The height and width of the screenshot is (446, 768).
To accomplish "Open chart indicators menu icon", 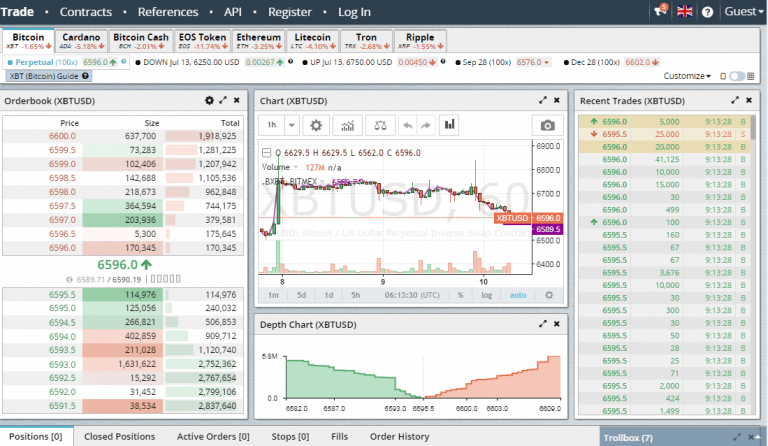I will 347,125.
